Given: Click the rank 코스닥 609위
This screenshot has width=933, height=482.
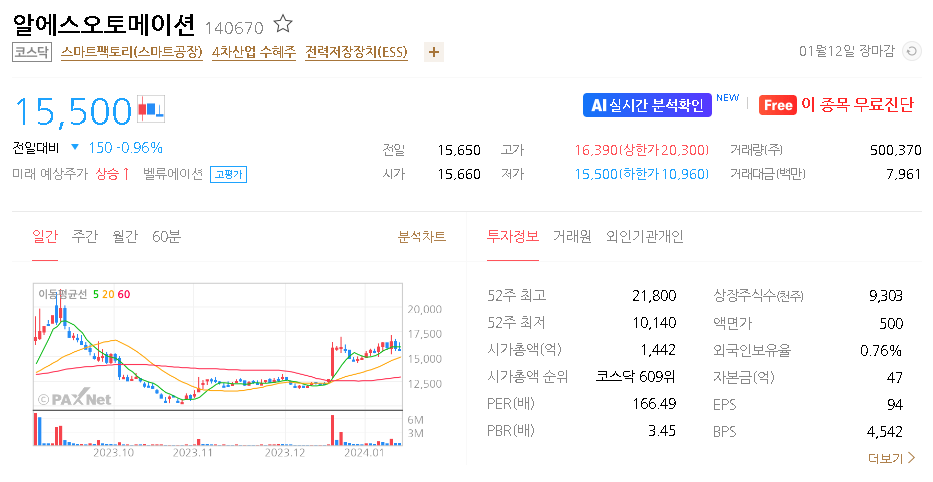Looking at the screenshot, I should 635,377.
